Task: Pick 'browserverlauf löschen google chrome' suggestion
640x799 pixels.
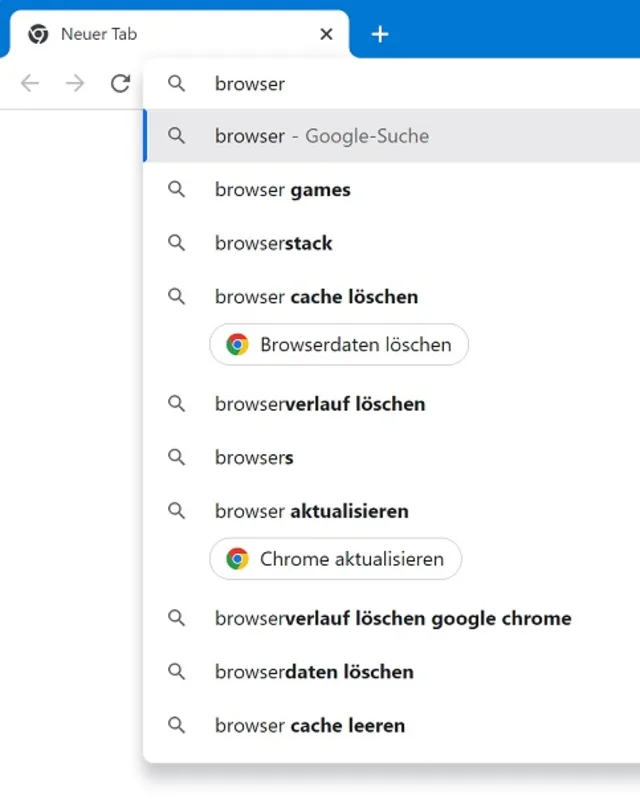Action: 393,618
